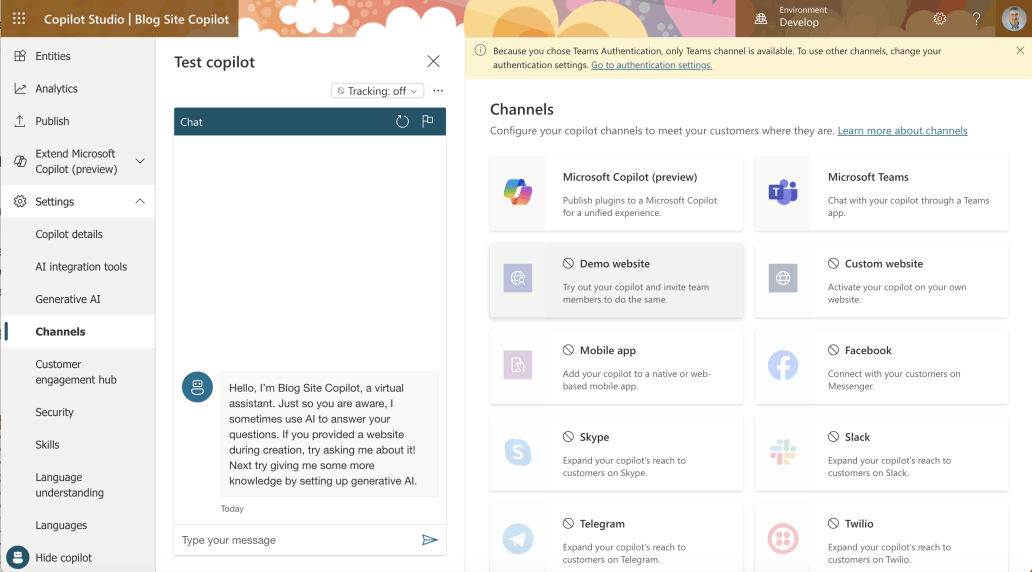
Task: Click the Mobile app card title
Action: (607, 350)
